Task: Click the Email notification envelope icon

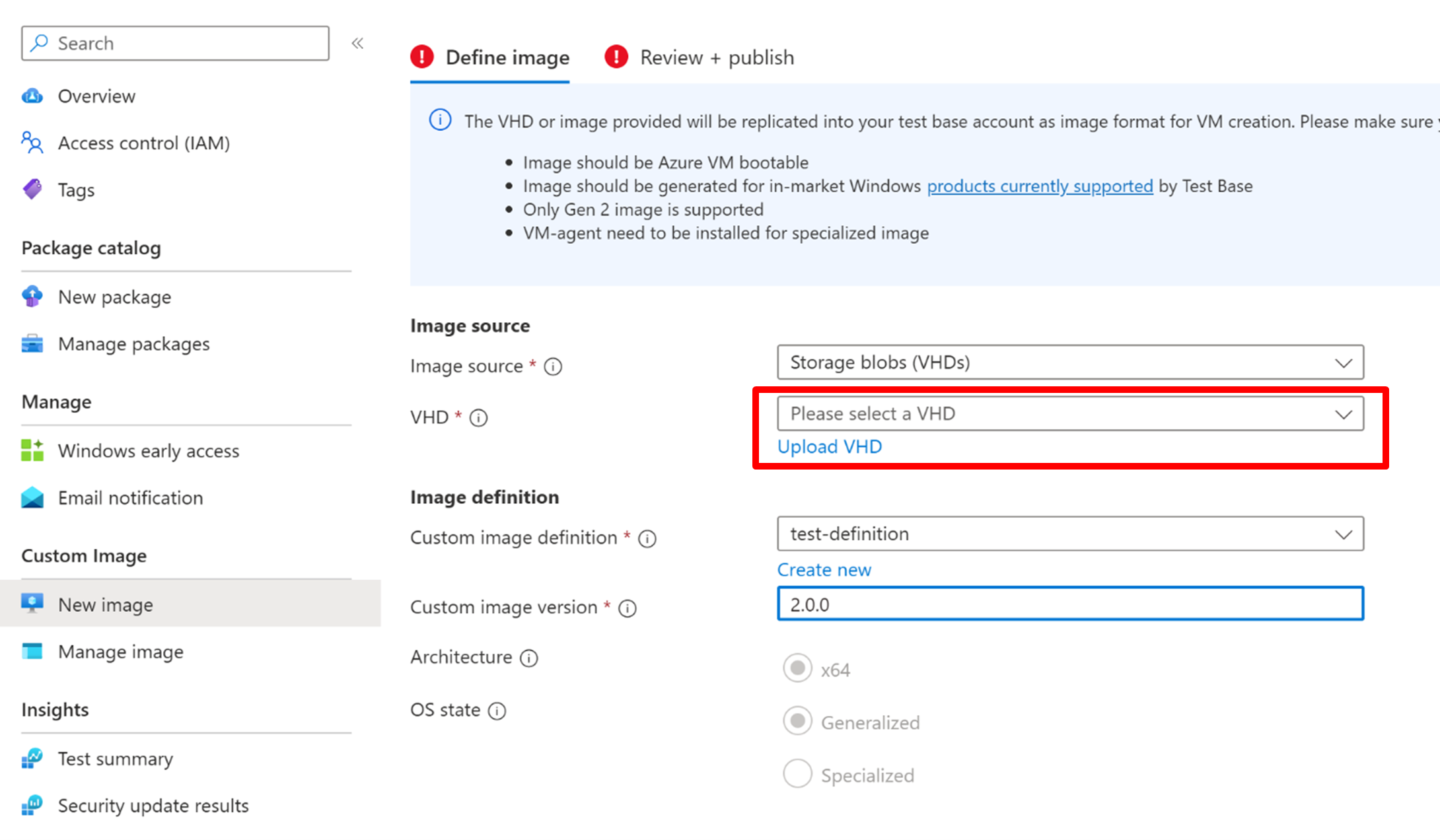Action: pos(32,498)
